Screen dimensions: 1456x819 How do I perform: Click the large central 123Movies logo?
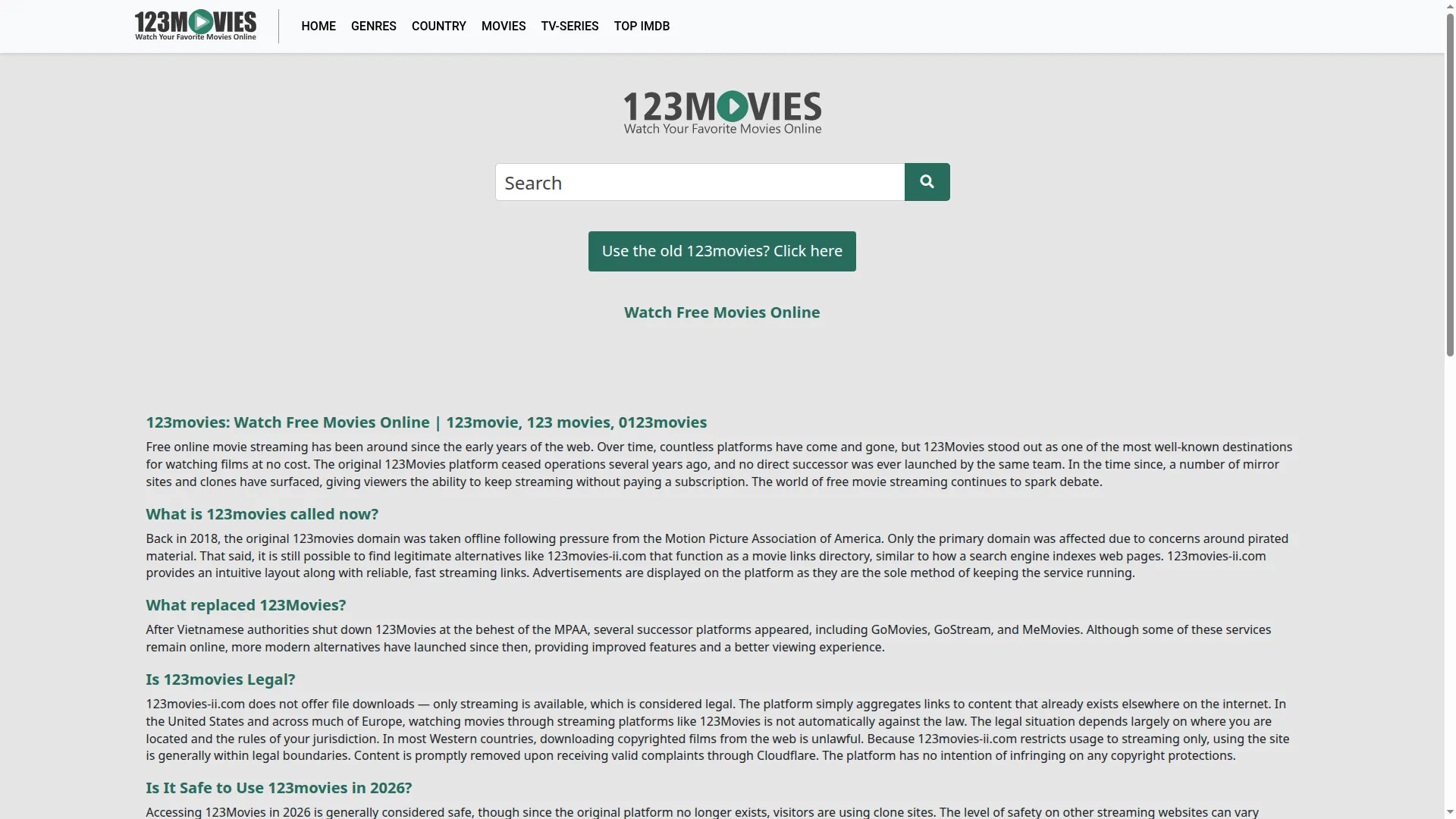point(722,112)
